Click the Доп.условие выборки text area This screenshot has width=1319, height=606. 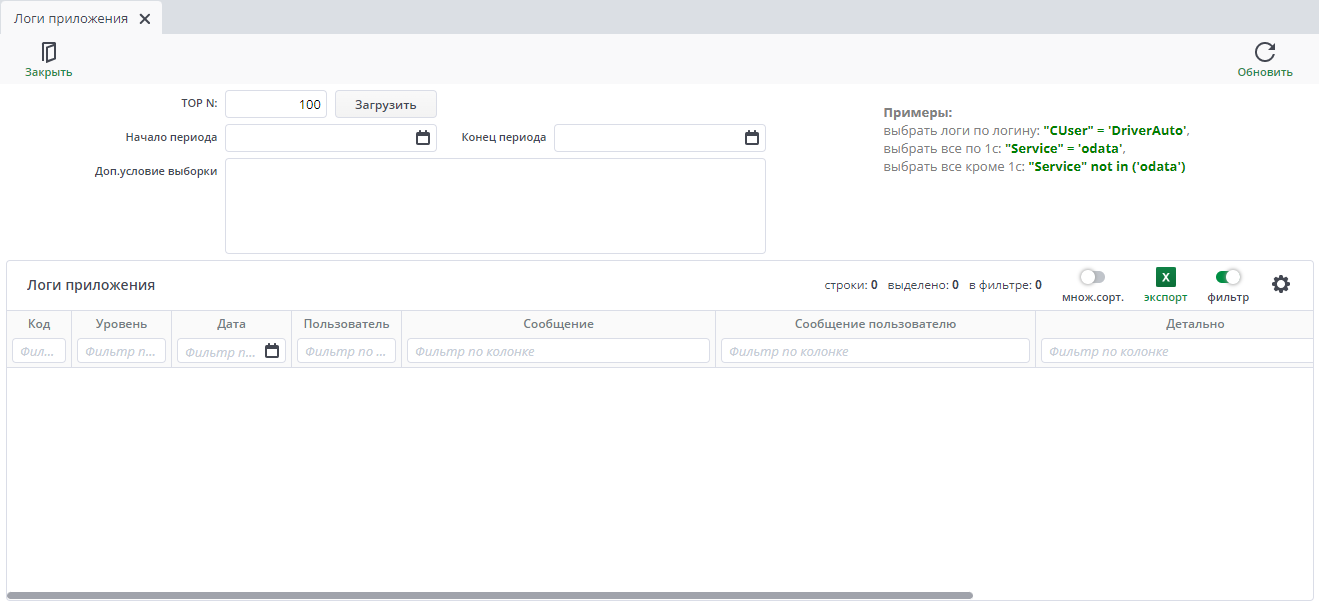point(495,206)
